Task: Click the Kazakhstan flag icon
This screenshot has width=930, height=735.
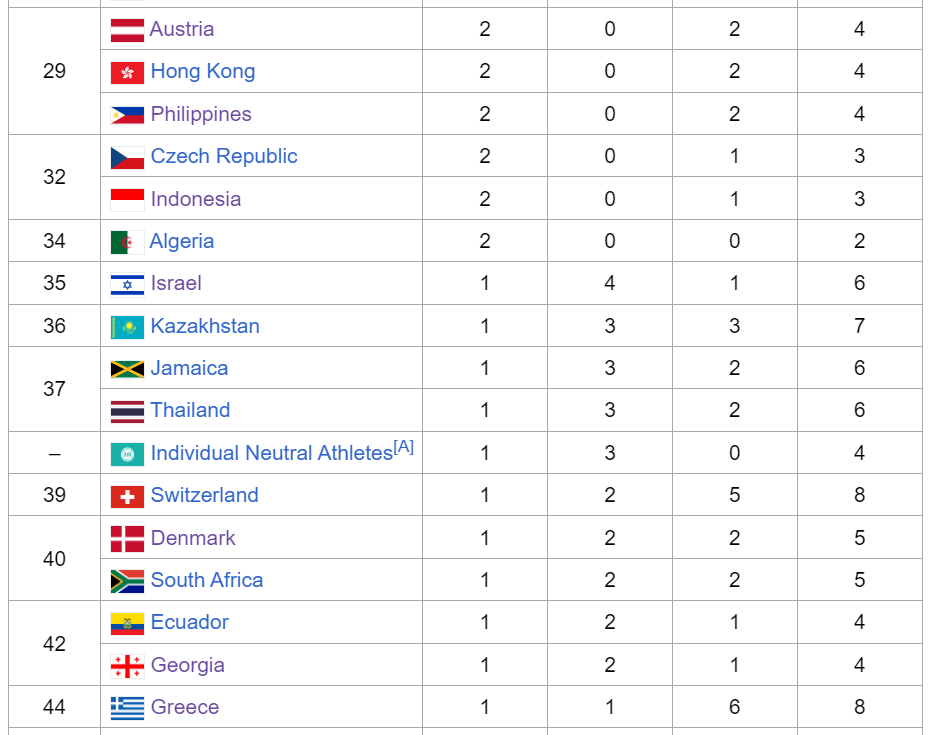Action: 127,327
